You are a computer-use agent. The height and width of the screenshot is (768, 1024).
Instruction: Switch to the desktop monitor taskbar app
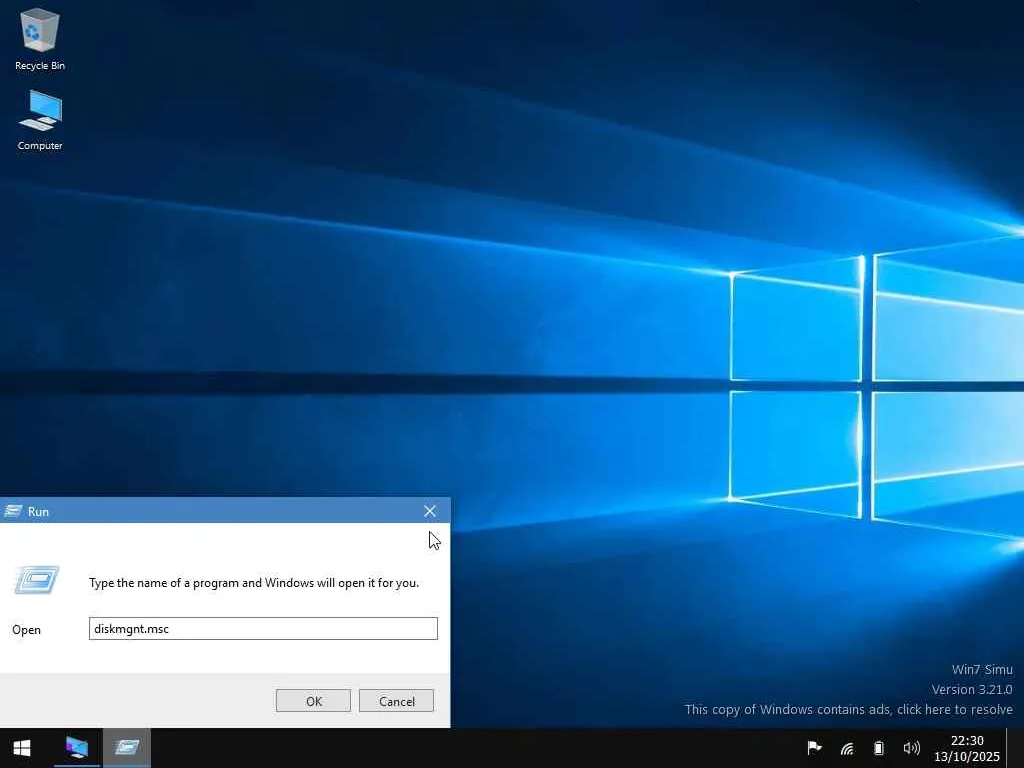pos(76,748)
